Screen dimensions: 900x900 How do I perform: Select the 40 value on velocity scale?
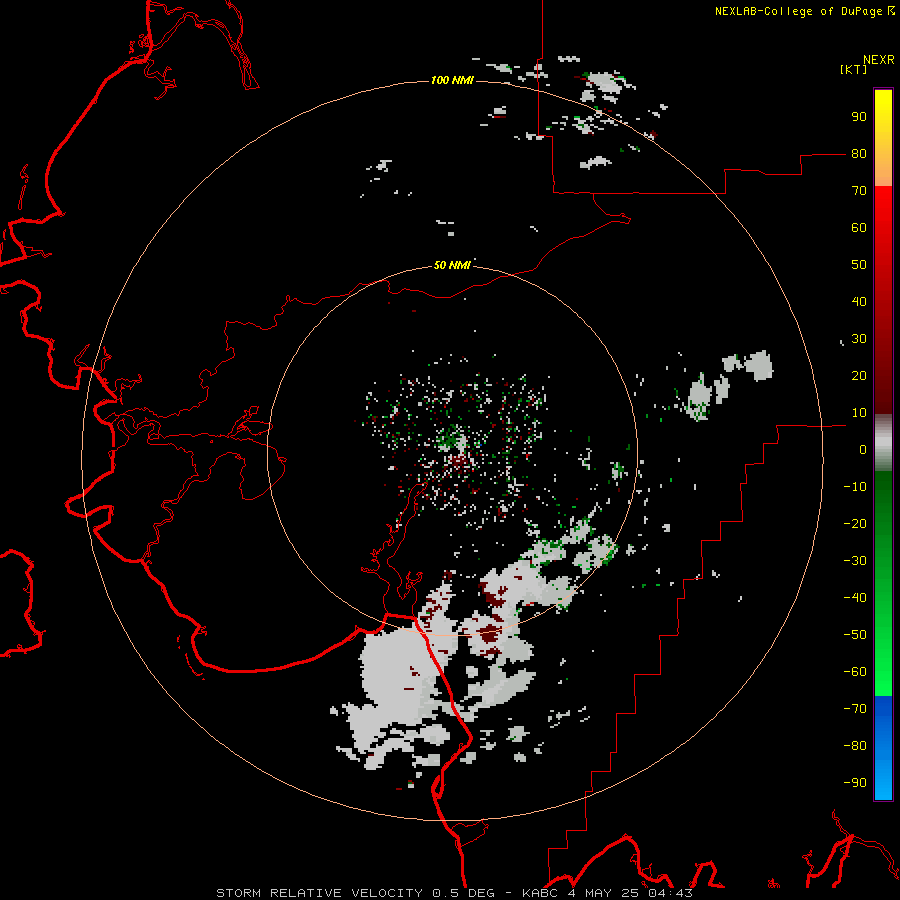(859, 302)
